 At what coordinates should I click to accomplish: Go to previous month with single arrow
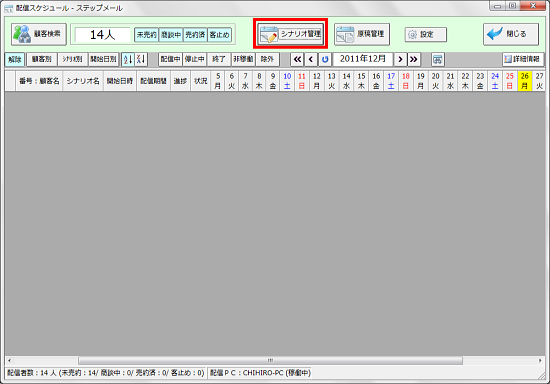[311, 59]
